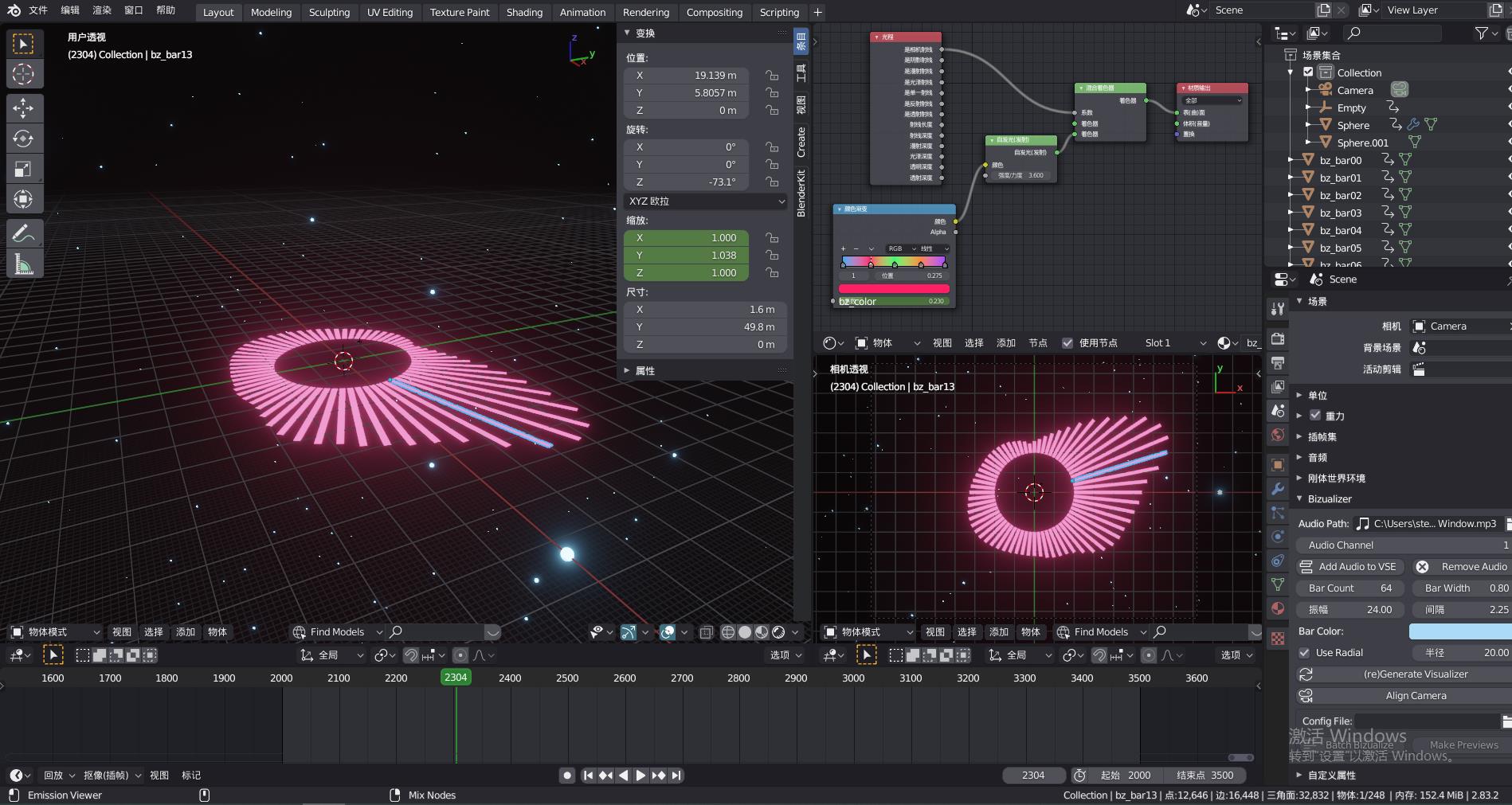Toggle the Collection checkbox in the outliner
Image resolution: width=1512 pixels, height=805 pixels.
coord(1307,72)
